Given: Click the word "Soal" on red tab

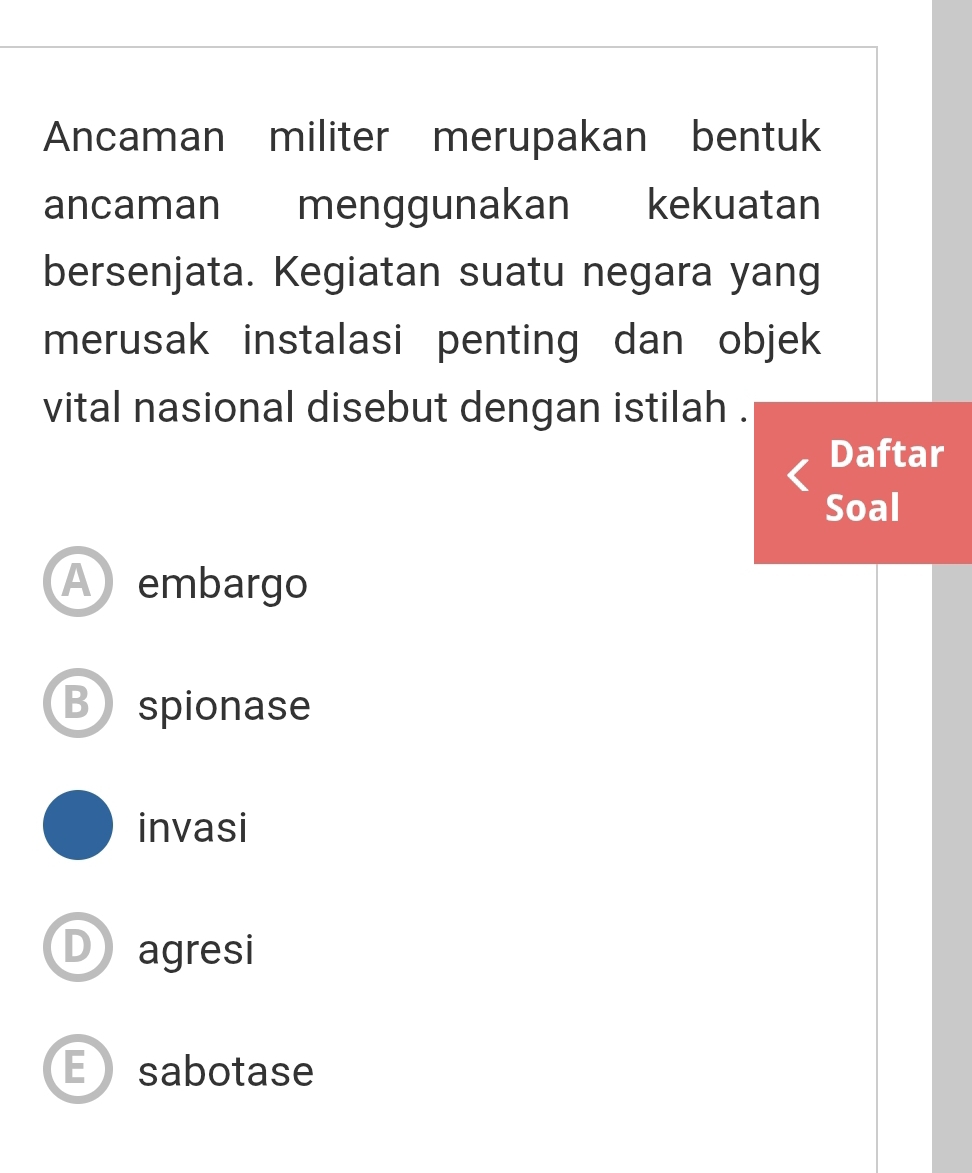Looking at the screenshot, I should (x=863, y=508).
